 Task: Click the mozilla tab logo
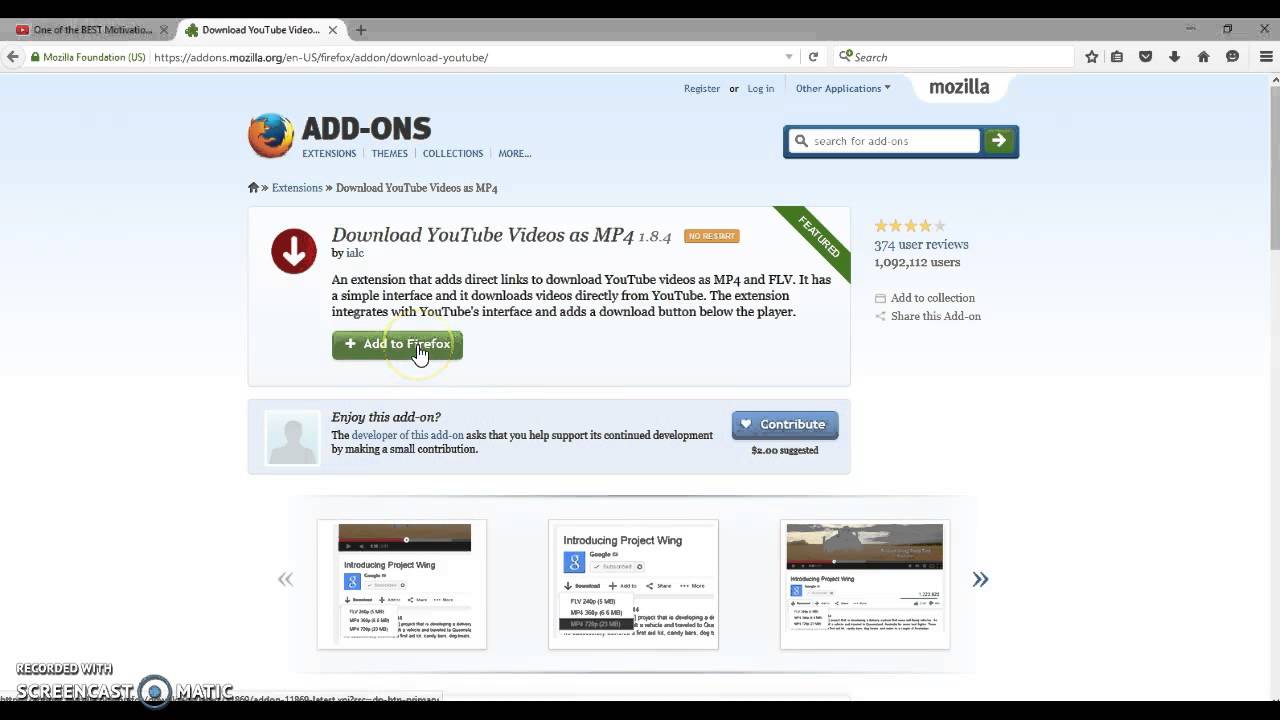coord(959,87)
